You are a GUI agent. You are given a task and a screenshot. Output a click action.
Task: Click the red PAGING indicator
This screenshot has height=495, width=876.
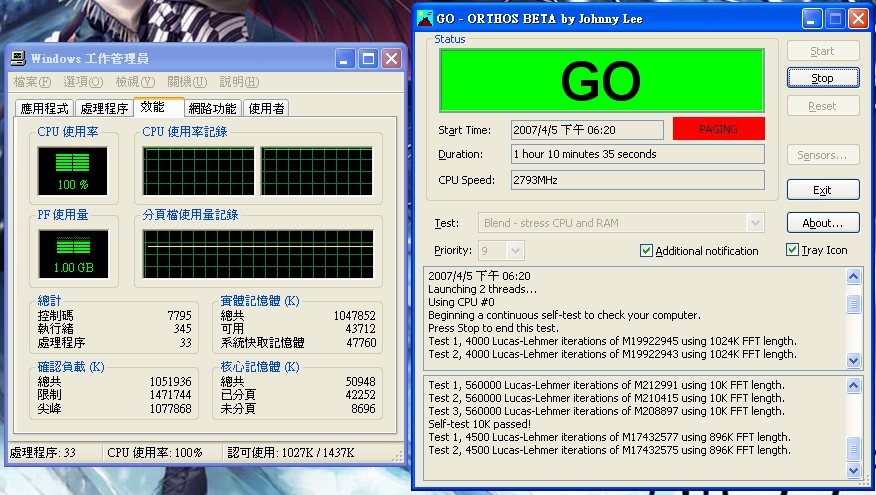[x=718, y=129]
